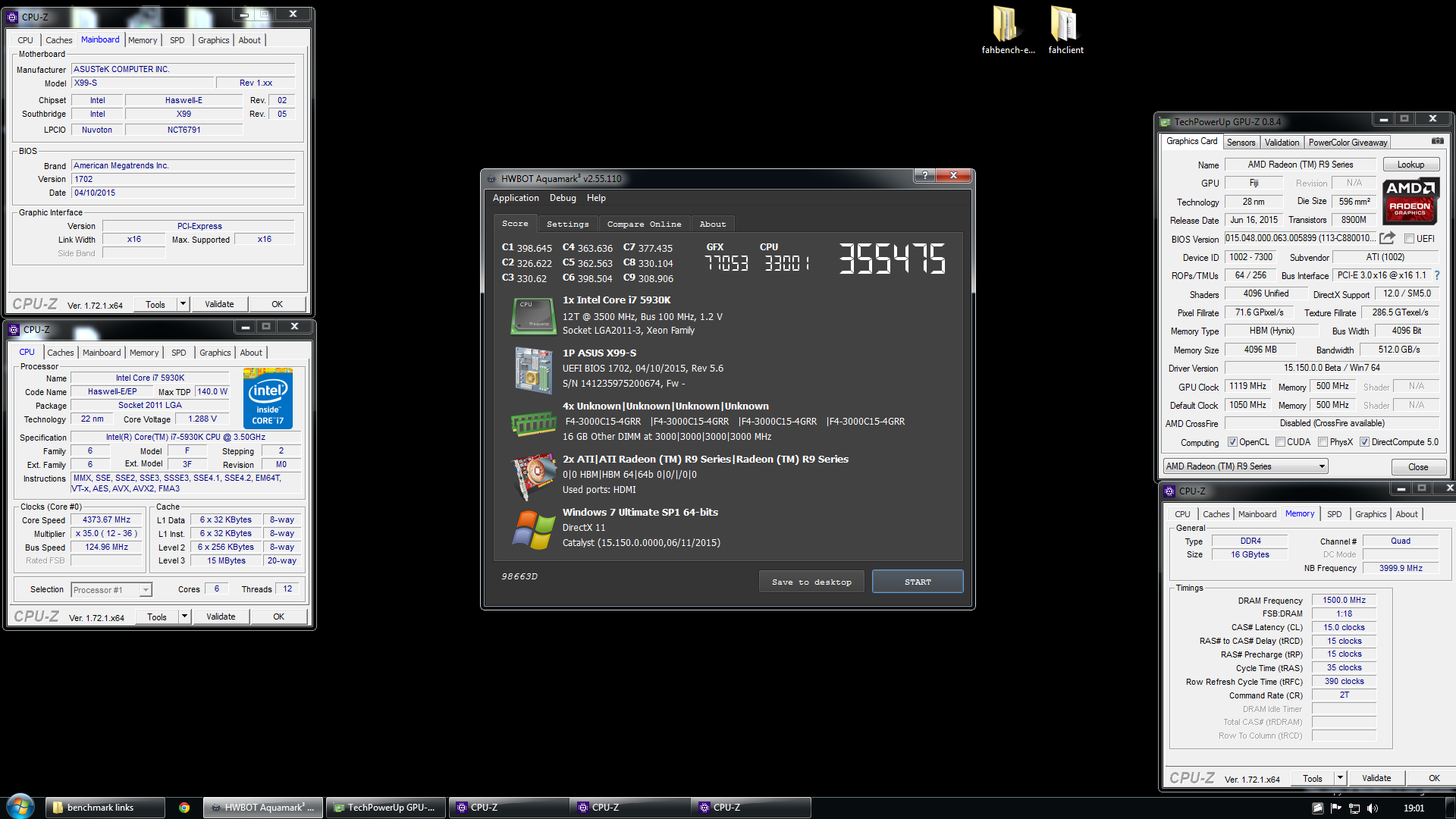This screenshot has height=819, width=1456.
Task: Open the Debug menu in Aquamark
Action: point(563,198)
